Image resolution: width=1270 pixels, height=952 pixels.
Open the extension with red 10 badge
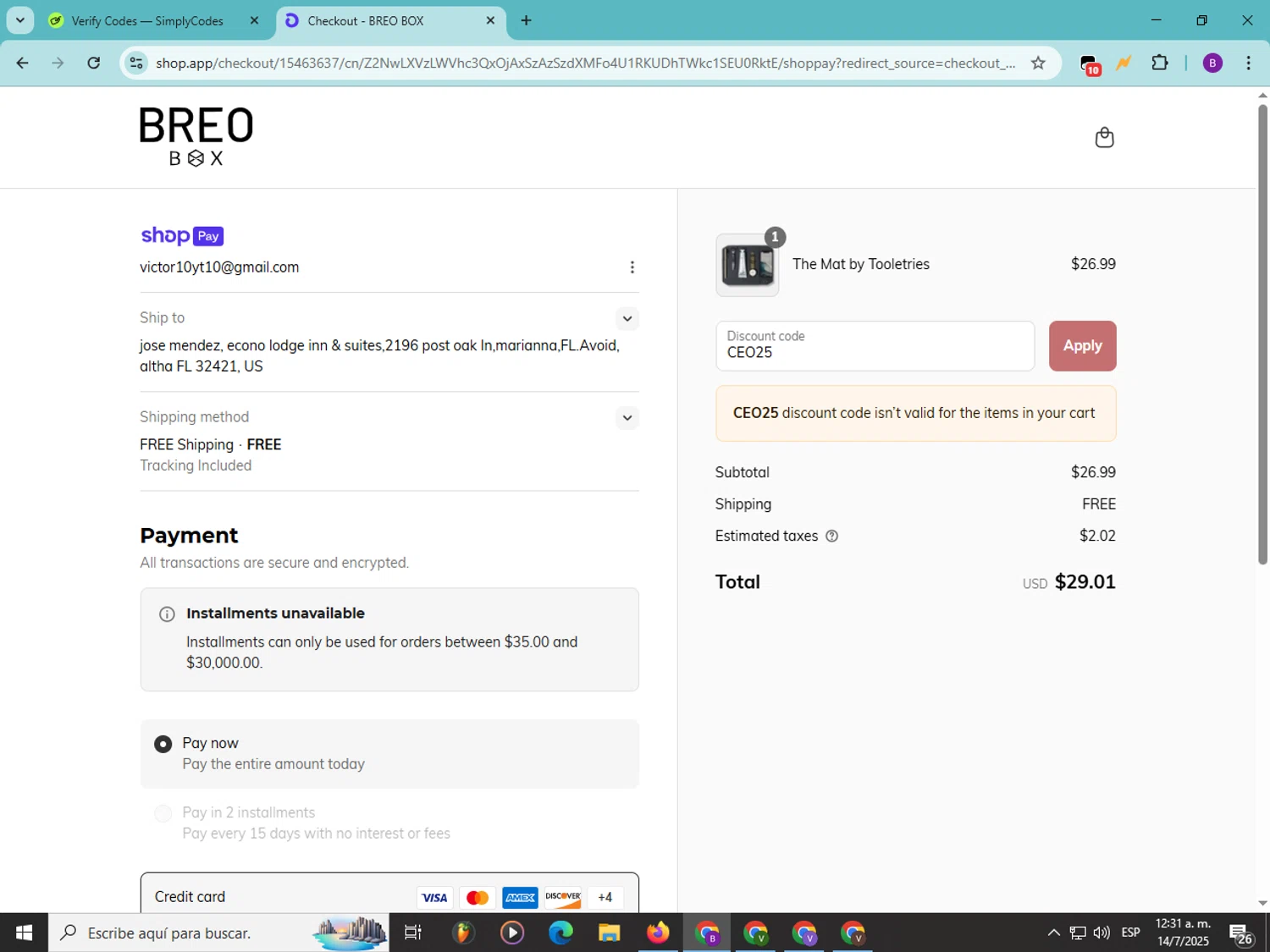tap(1090, 64)
